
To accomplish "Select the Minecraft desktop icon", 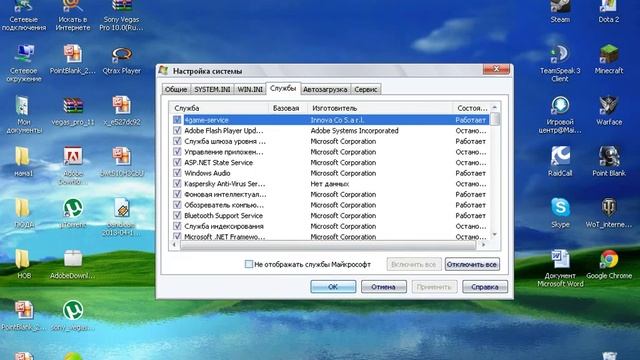I will coord(609,59).
